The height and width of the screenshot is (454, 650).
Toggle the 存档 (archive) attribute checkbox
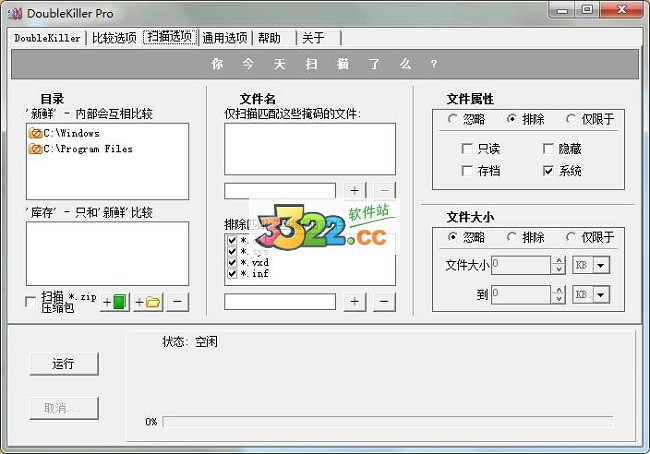coord(467,170)
